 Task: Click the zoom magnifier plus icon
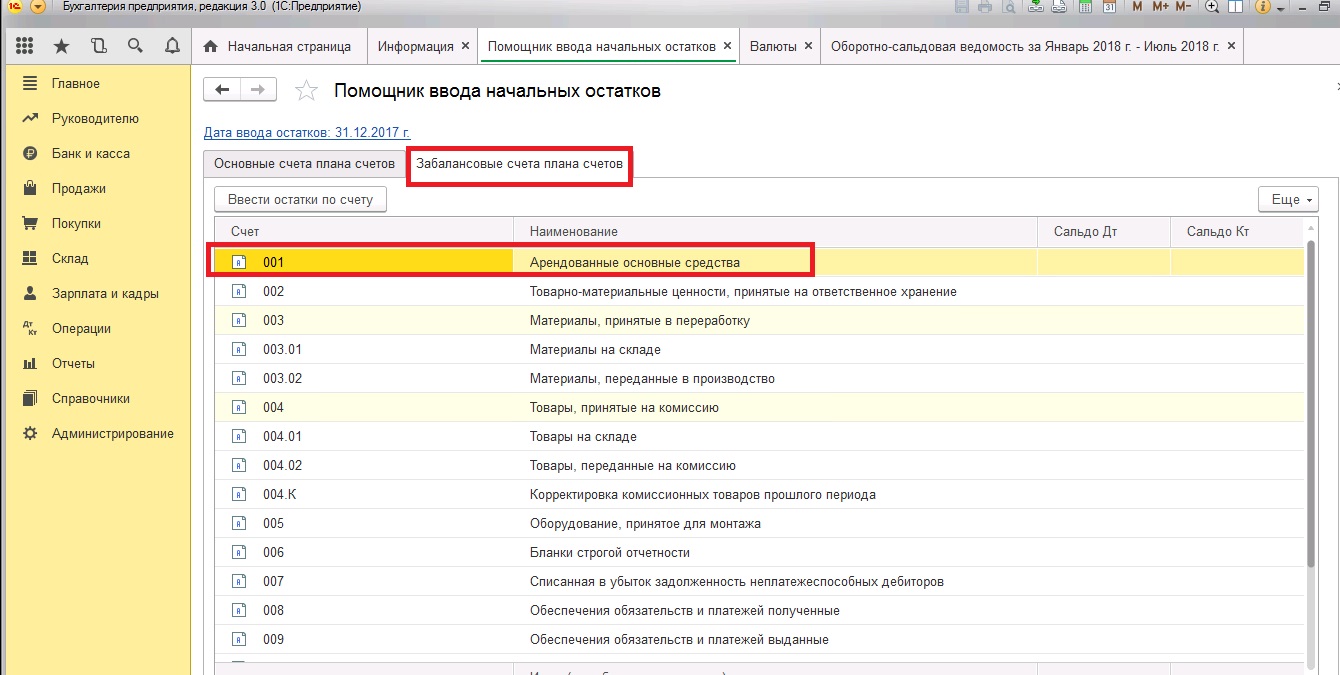[x=1212, y=7]
